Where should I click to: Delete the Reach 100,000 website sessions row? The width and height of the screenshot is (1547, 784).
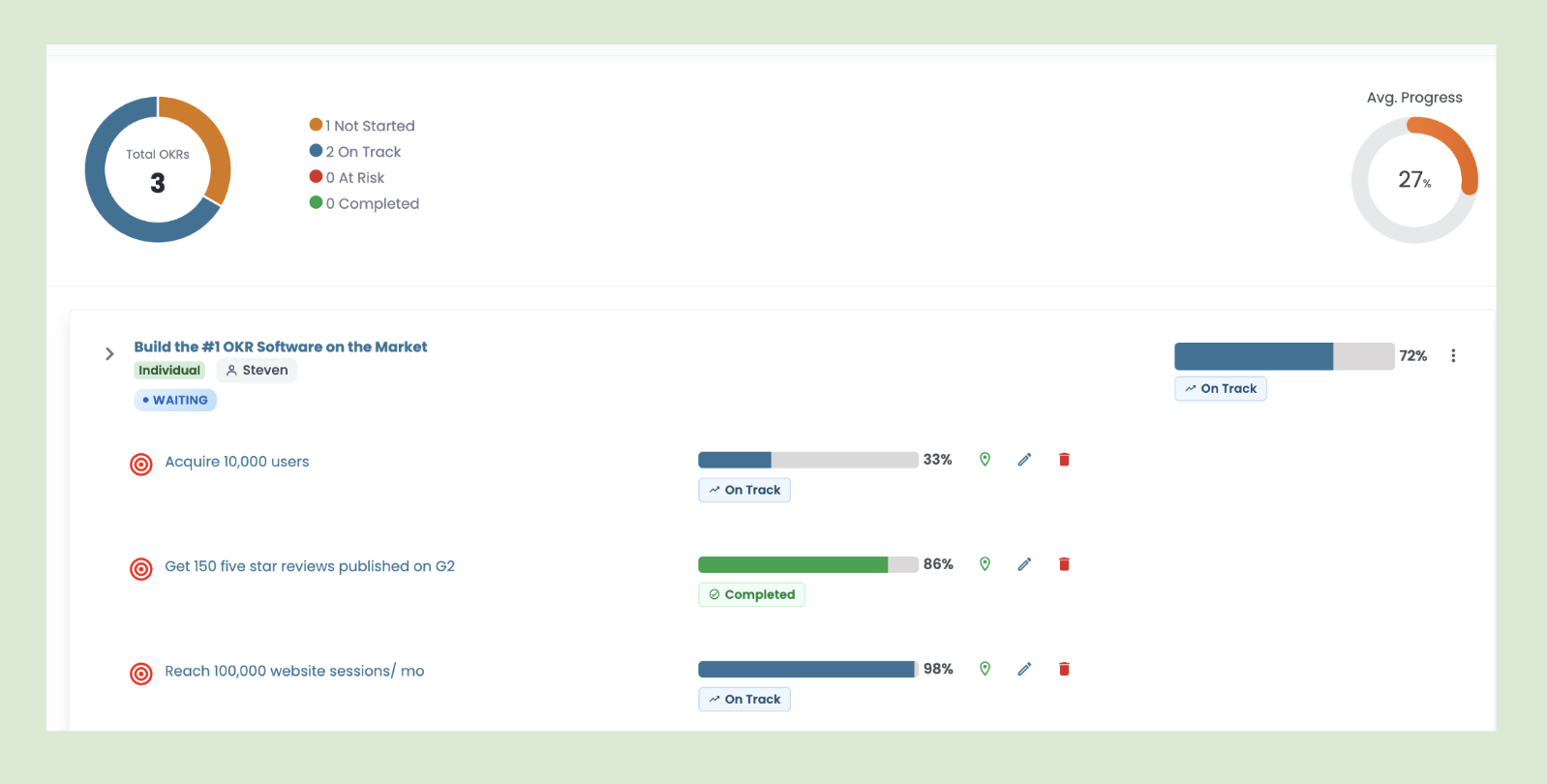(x=1064, y=669)
